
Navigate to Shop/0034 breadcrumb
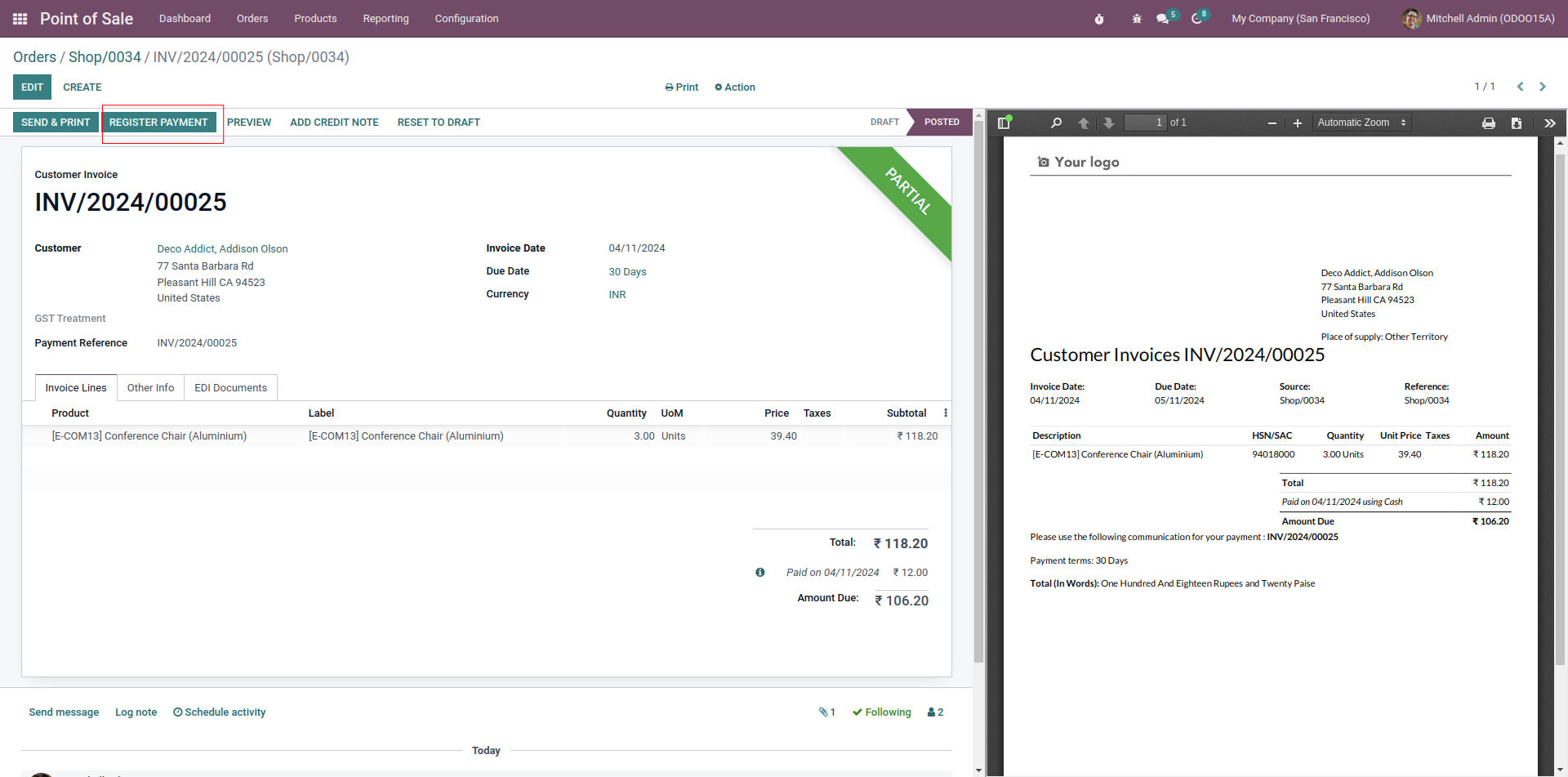105,57
